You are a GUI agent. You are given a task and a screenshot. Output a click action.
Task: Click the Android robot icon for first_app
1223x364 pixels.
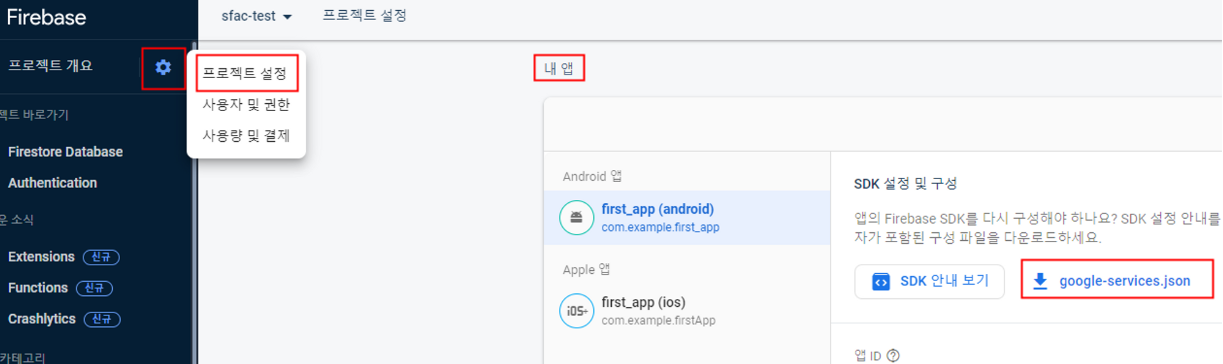577,217
